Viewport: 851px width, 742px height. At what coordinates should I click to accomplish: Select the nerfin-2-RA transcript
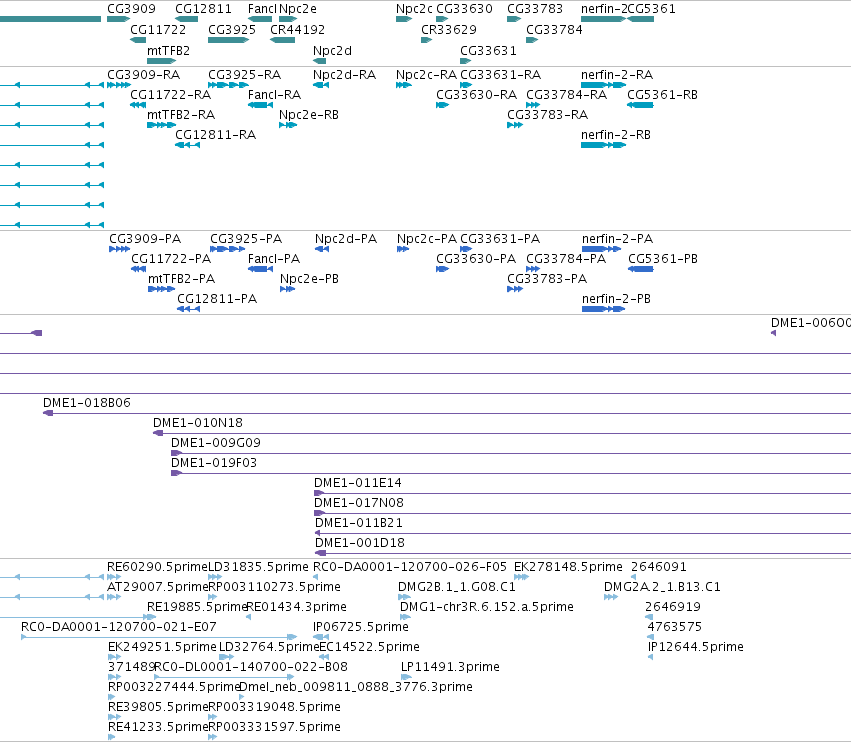604,85
